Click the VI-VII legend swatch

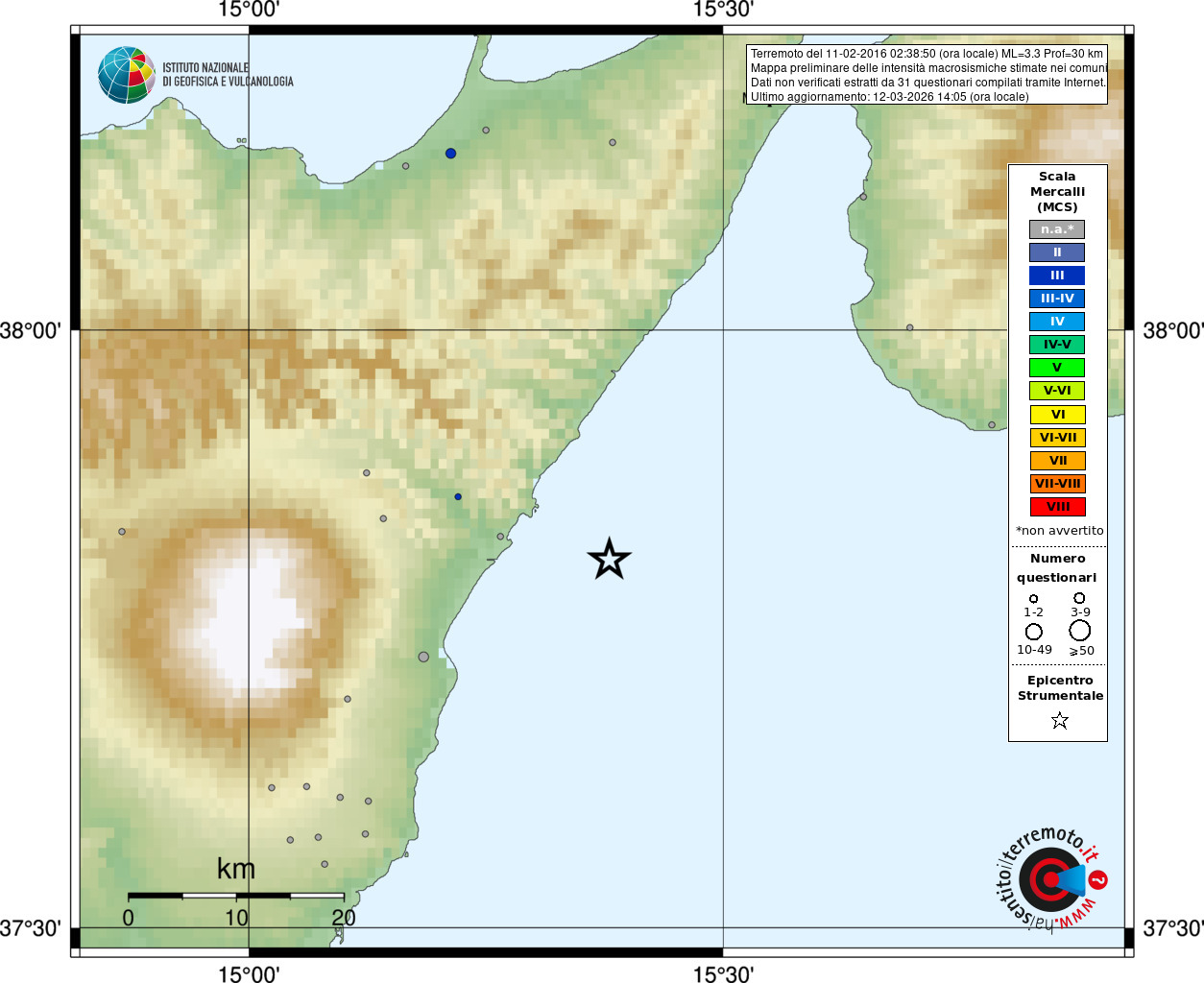click(1057, 438)
